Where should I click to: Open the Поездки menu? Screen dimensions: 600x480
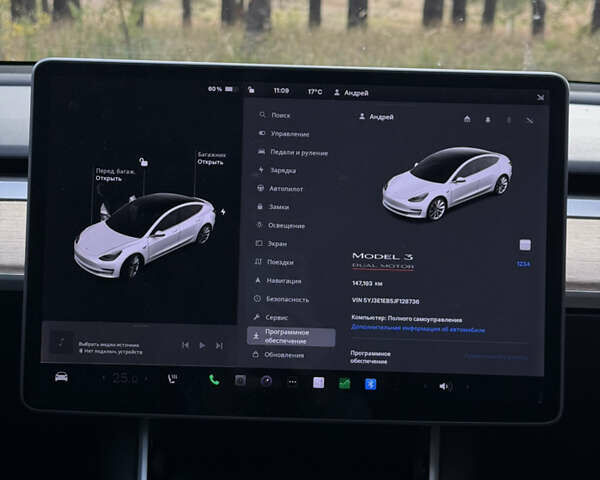pos(274,262)
